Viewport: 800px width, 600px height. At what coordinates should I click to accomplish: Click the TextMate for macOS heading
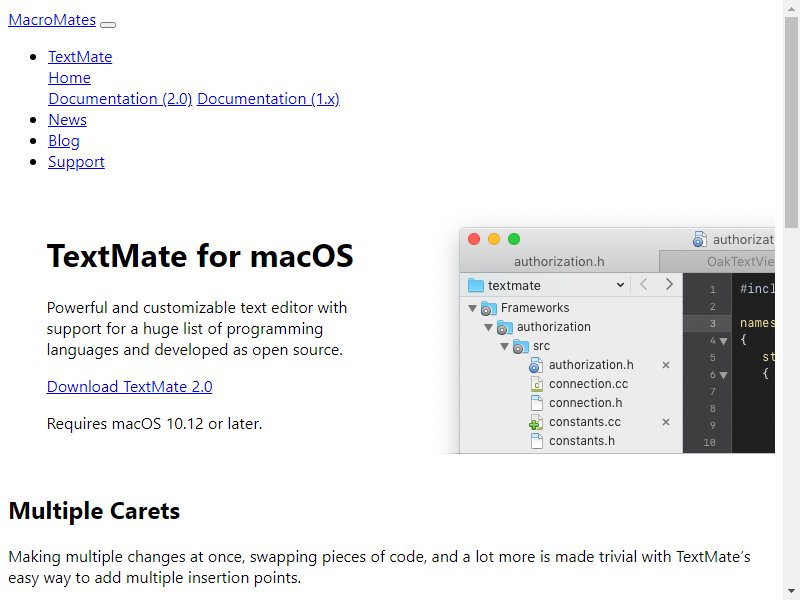[x=200, y=256]
